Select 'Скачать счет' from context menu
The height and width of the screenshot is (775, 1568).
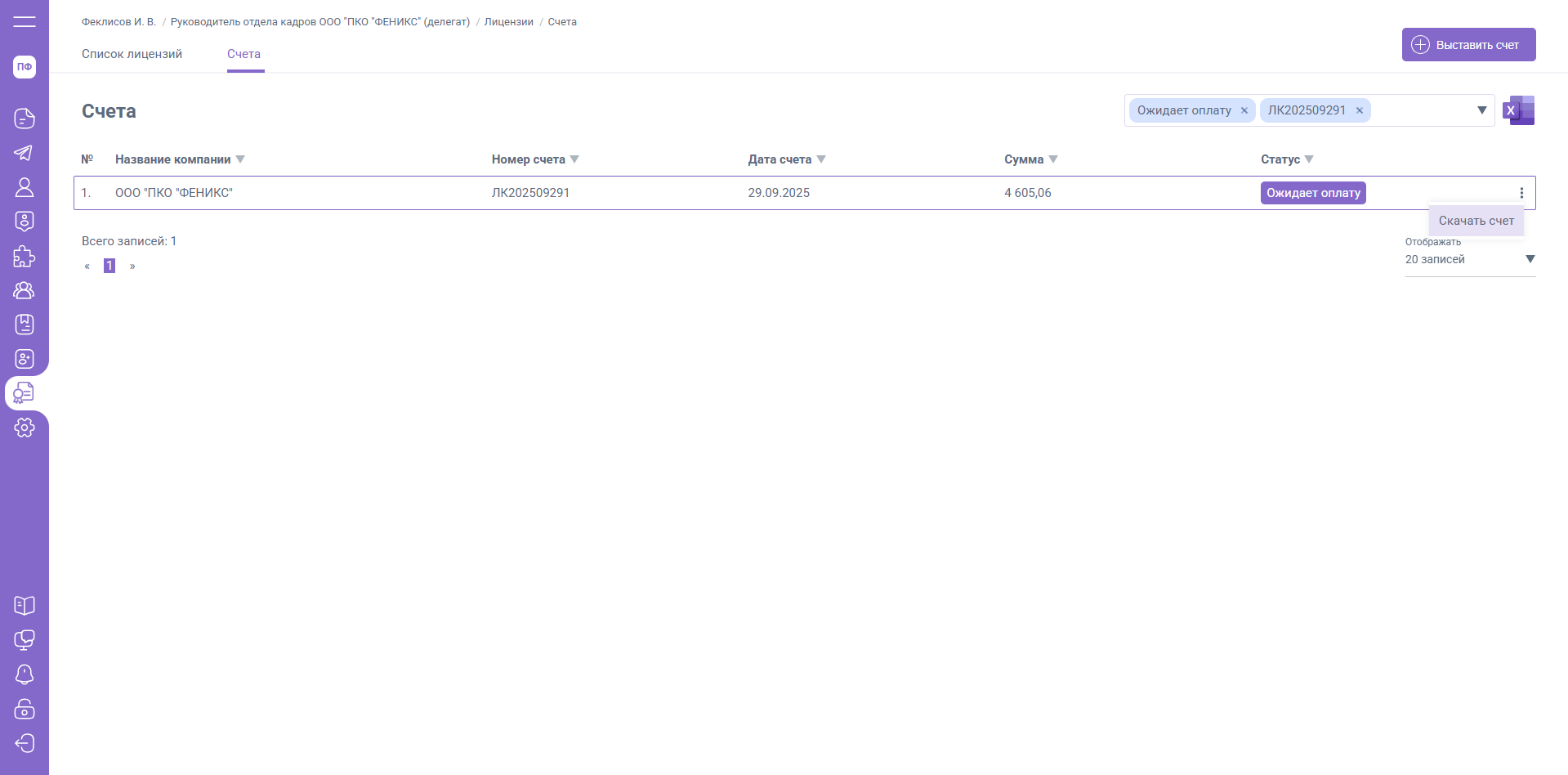click(x=1476, y=221)
